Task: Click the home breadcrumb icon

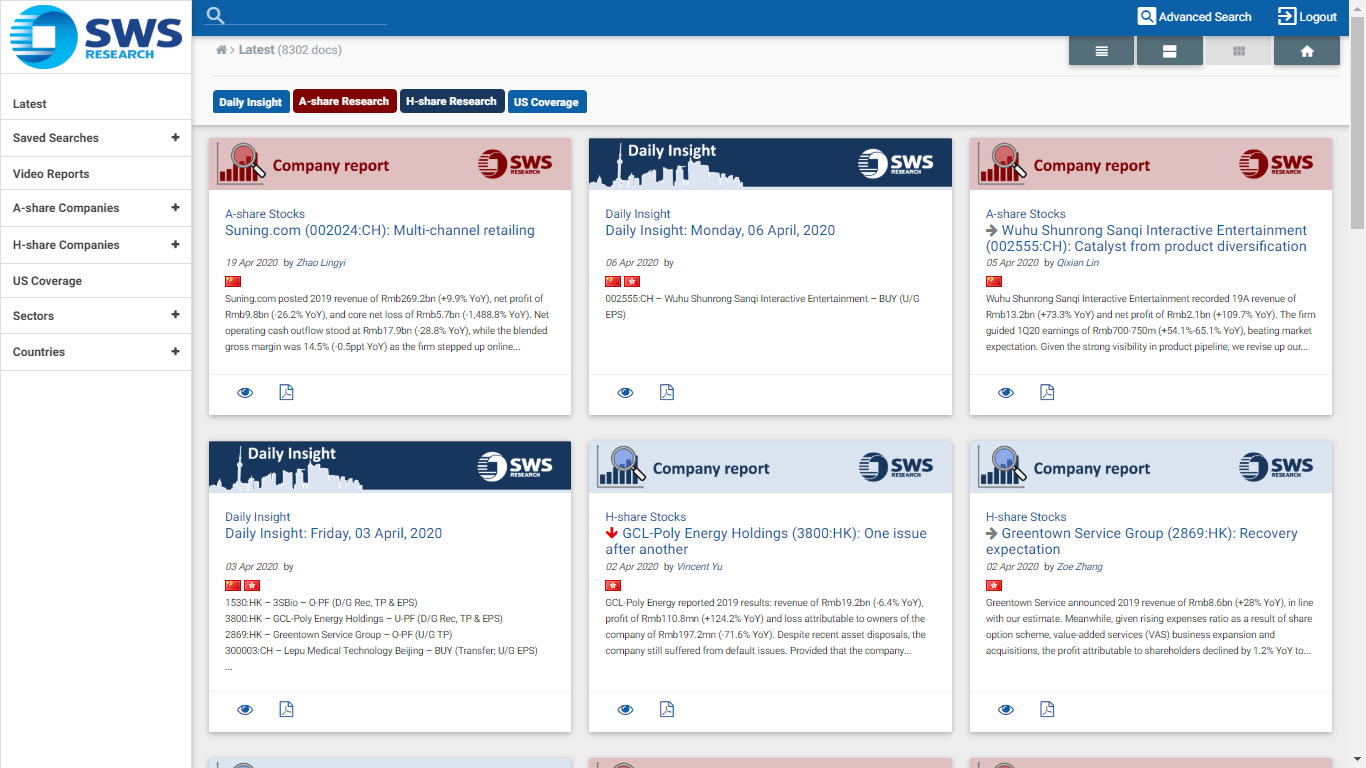Action: [221, 50]
